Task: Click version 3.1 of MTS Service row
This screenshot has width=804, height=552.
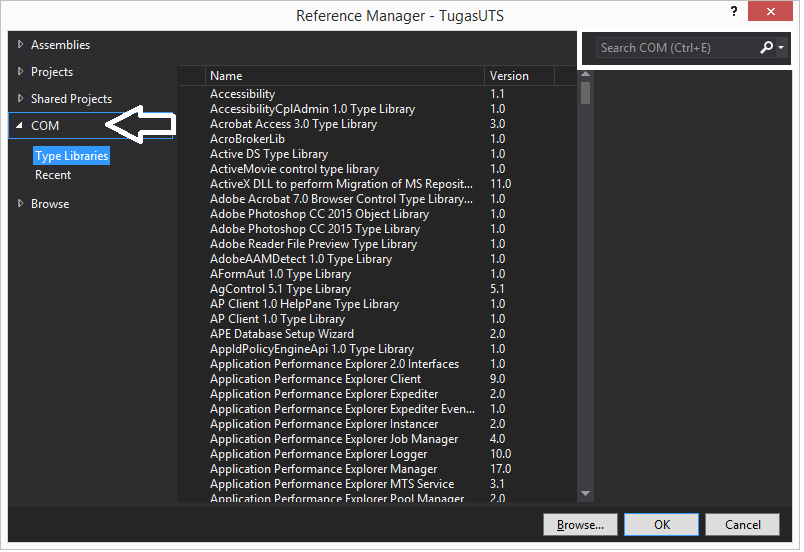Action: coord(497,484)
